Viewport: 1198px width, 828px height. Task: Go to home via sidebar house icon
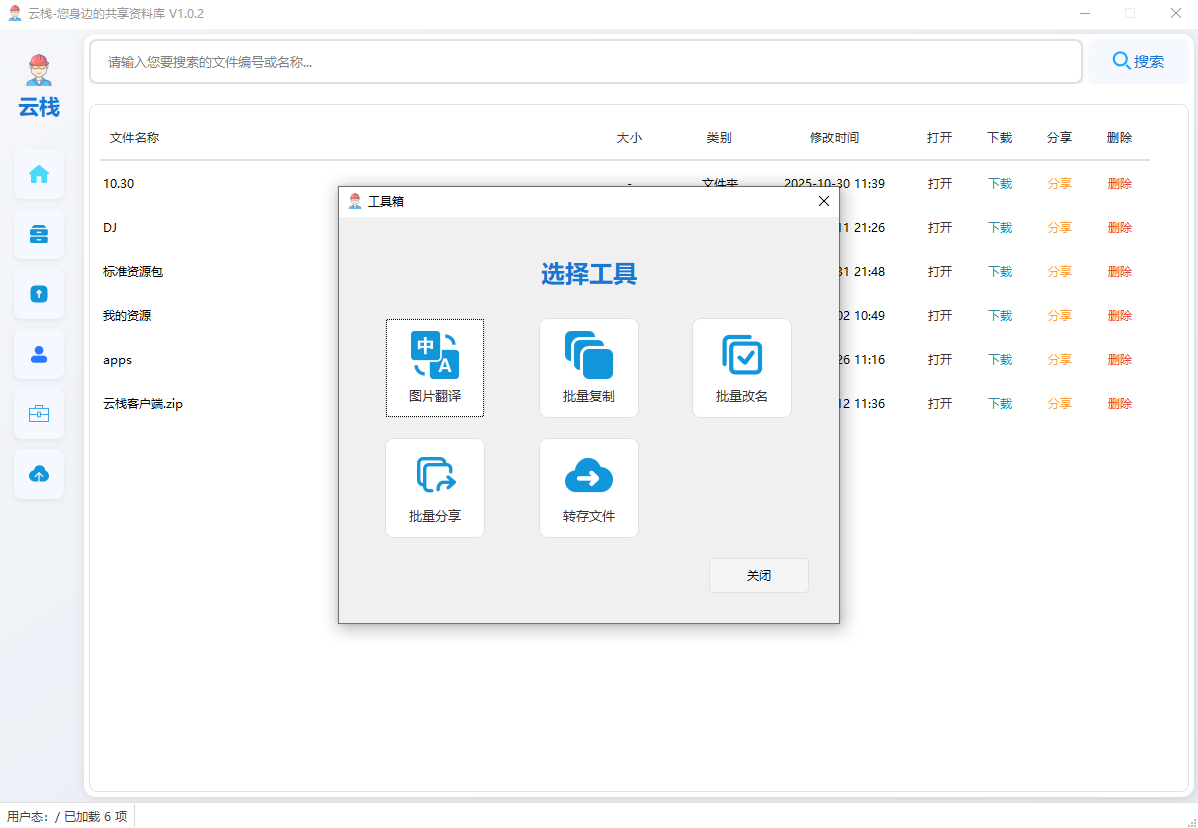coord(39,175)
